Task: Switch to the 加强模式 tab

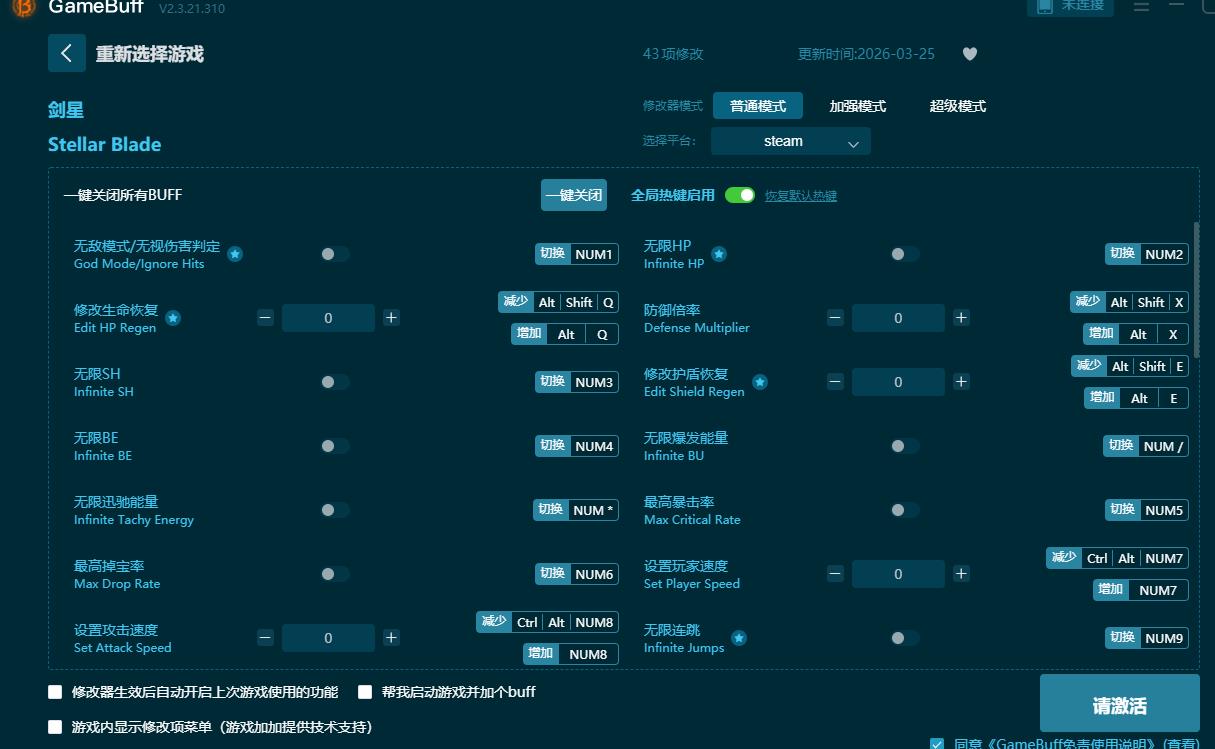Action: pos(856,105)
